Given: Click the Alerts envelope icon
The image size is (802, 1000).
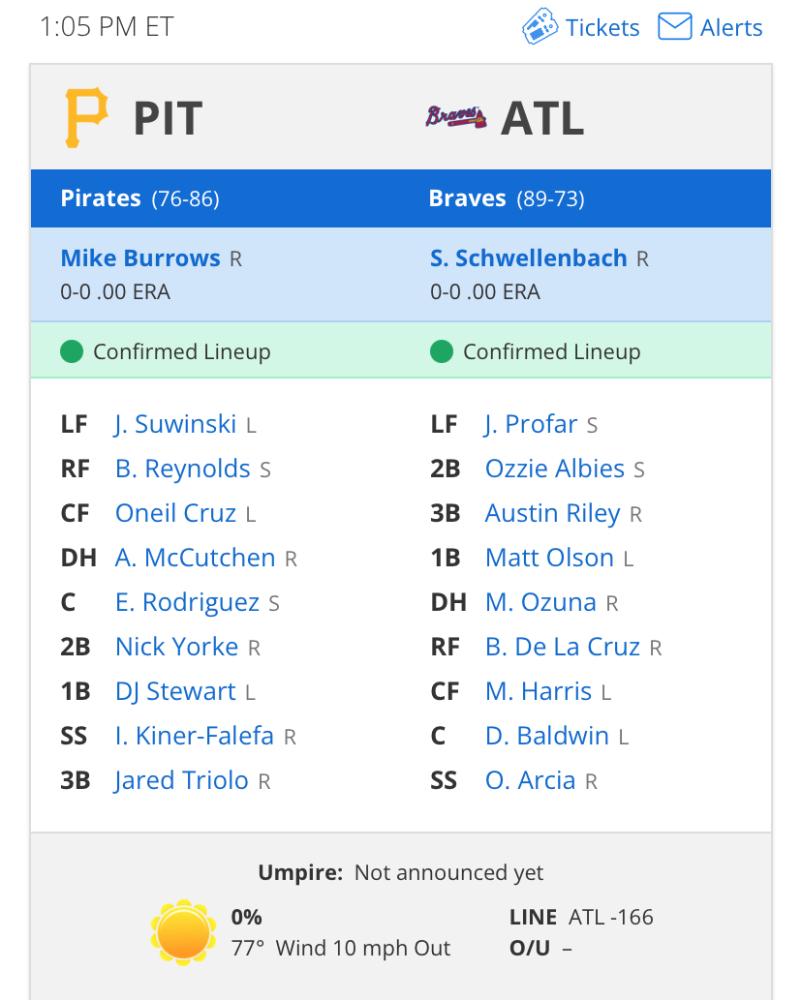Looking at the screenshot, I should [x=674, y=27].
